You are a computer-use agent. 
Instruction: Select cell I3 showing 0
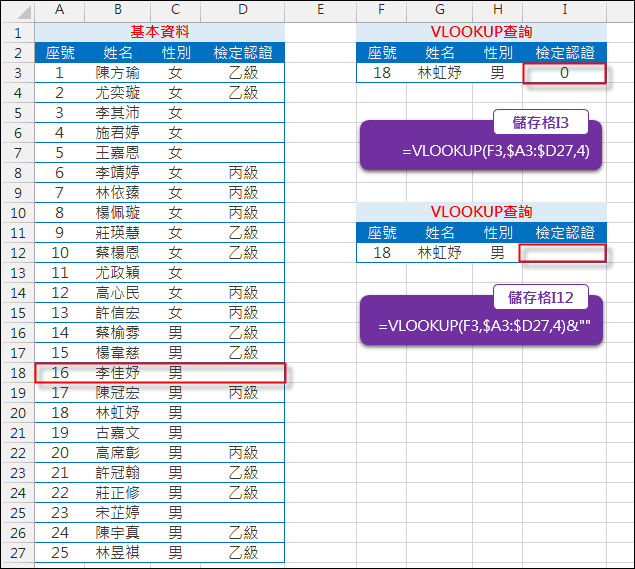pos(565,73)
